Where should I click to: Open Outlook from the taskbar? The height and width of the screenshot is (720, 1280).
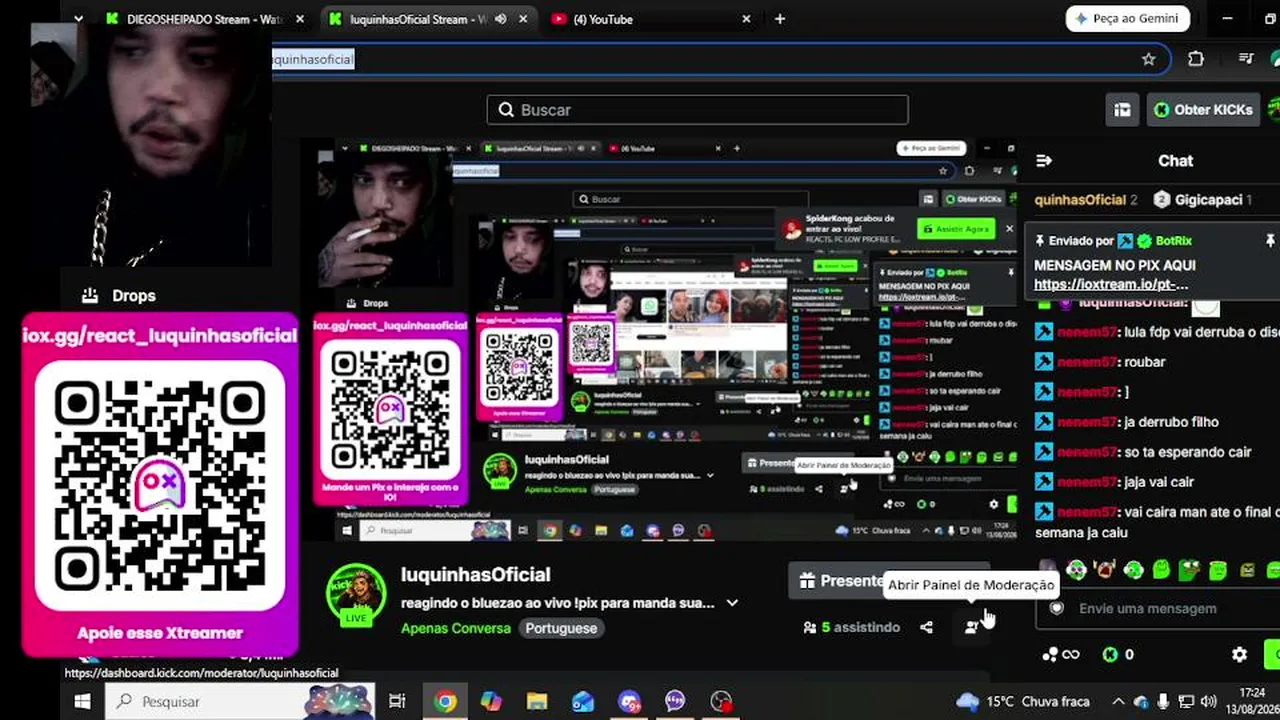583,701
